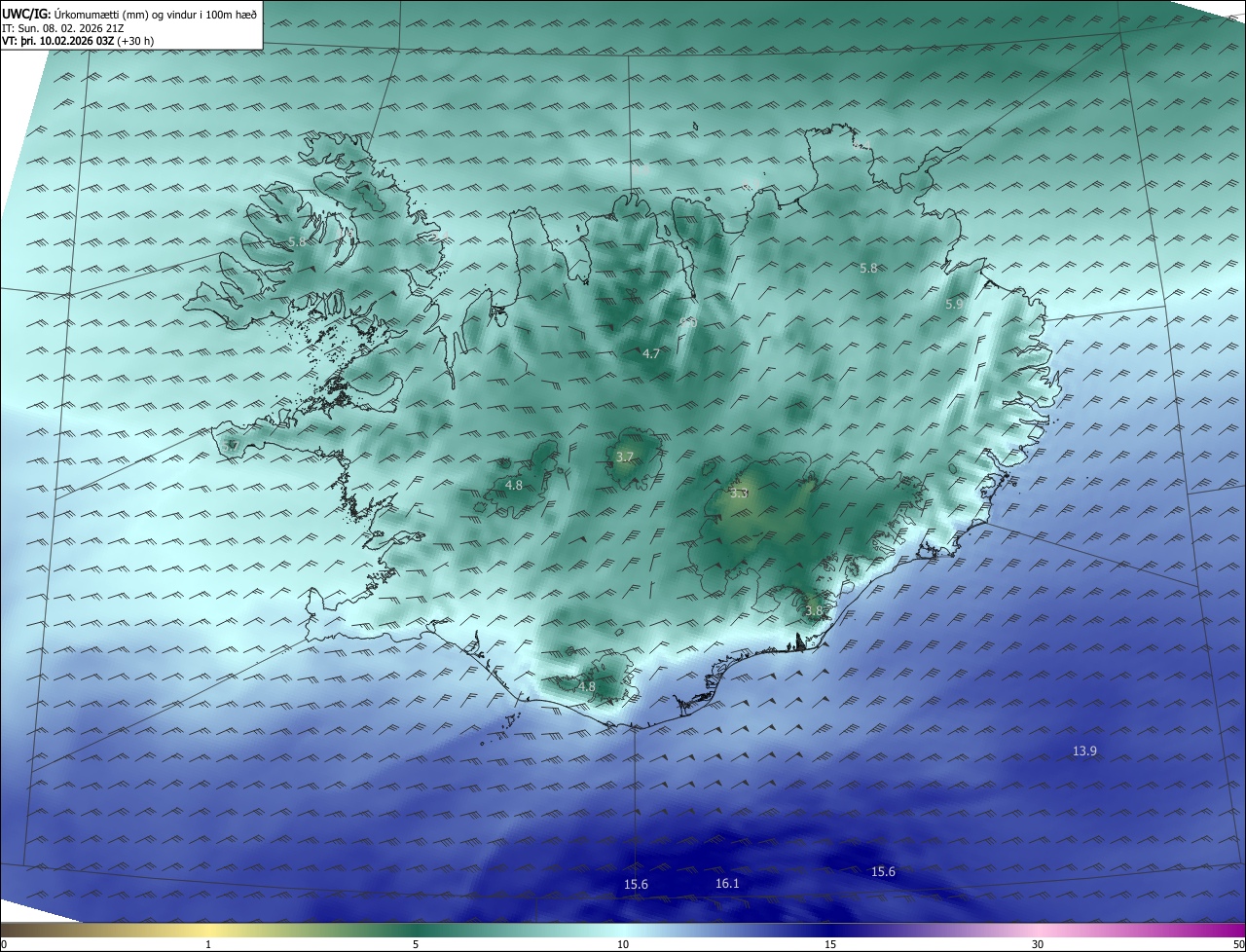Click the 5.7 value on Snæfellsnes peninsula
Image resolution: width=1246 pixels, height=952 pixels.
pyautogui.click(x=231, y=446)
